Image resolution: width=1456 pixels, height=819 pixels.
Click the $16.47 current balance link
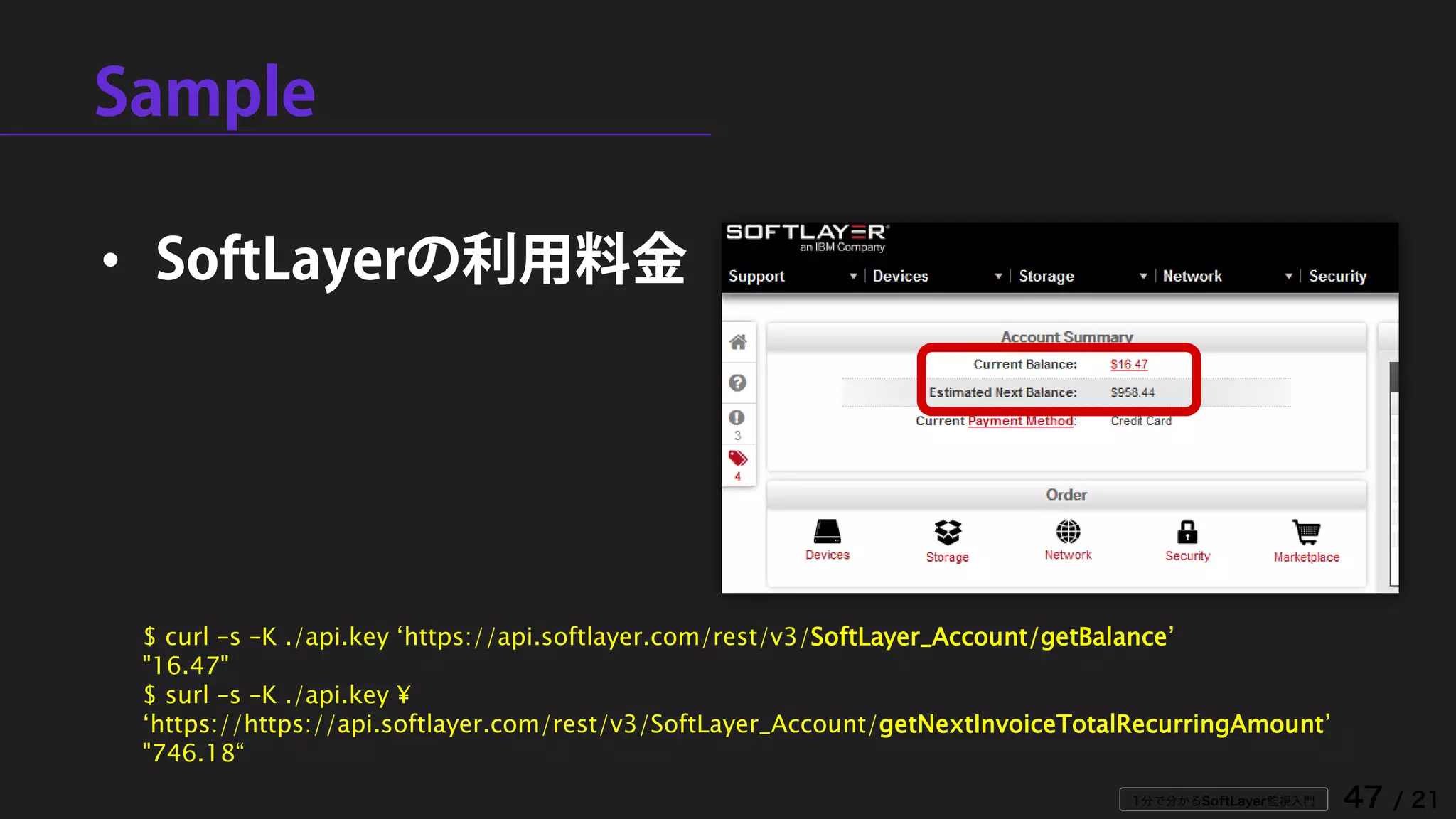pyautogui.click(x=1129, y=364)
